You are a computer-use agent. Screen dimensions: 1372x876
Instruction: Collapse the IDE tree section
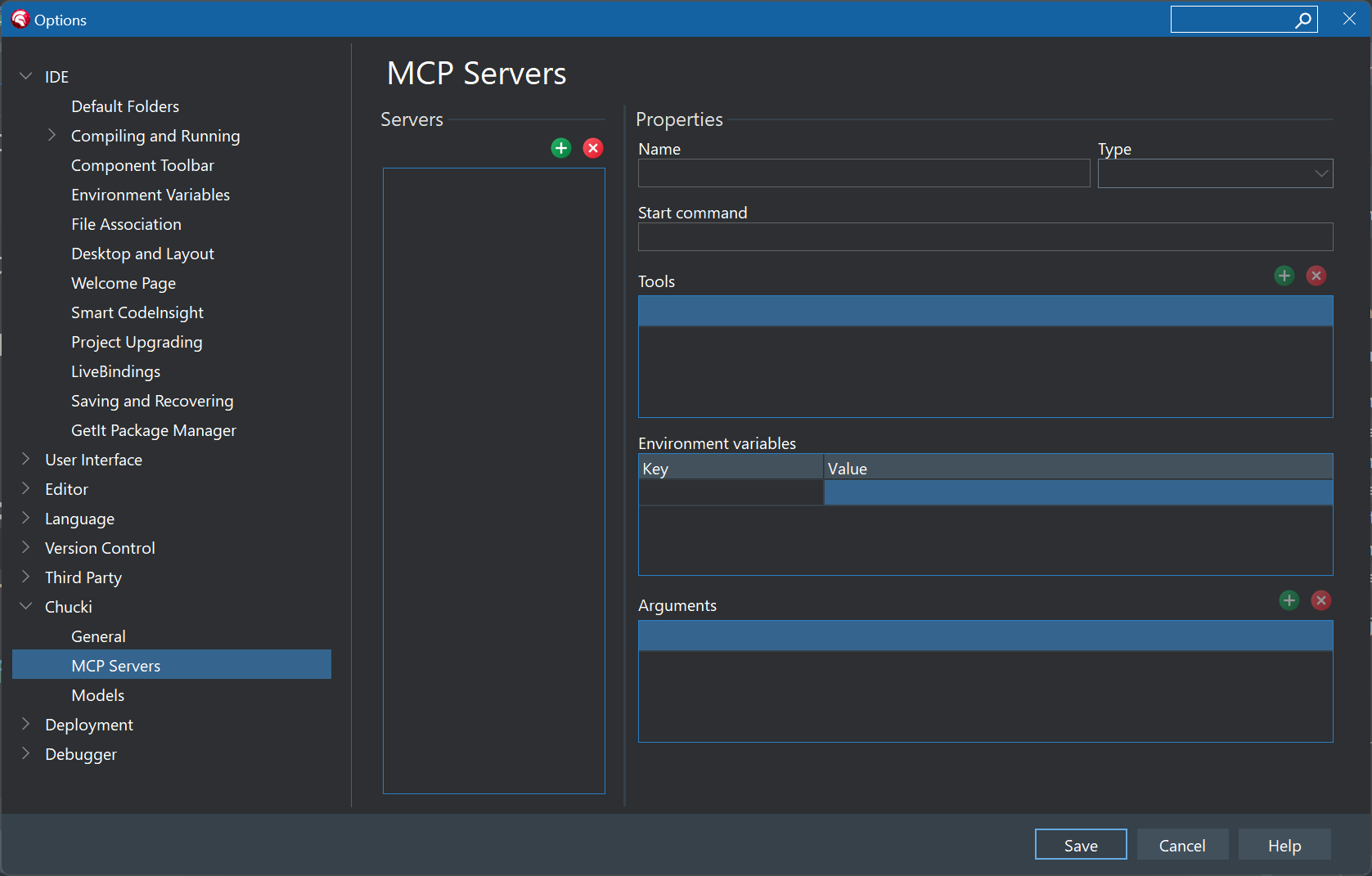[25, 75]
